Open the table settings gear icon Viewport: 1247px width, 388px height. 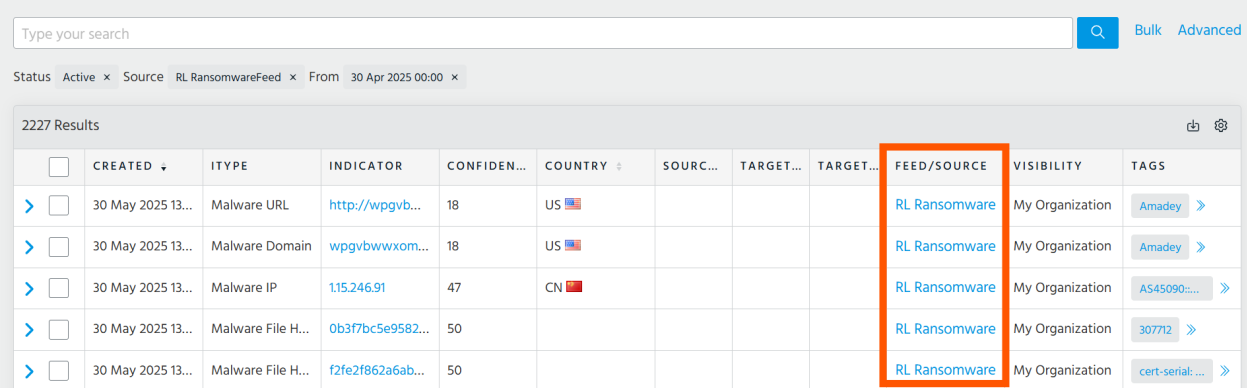(1221, 126)
